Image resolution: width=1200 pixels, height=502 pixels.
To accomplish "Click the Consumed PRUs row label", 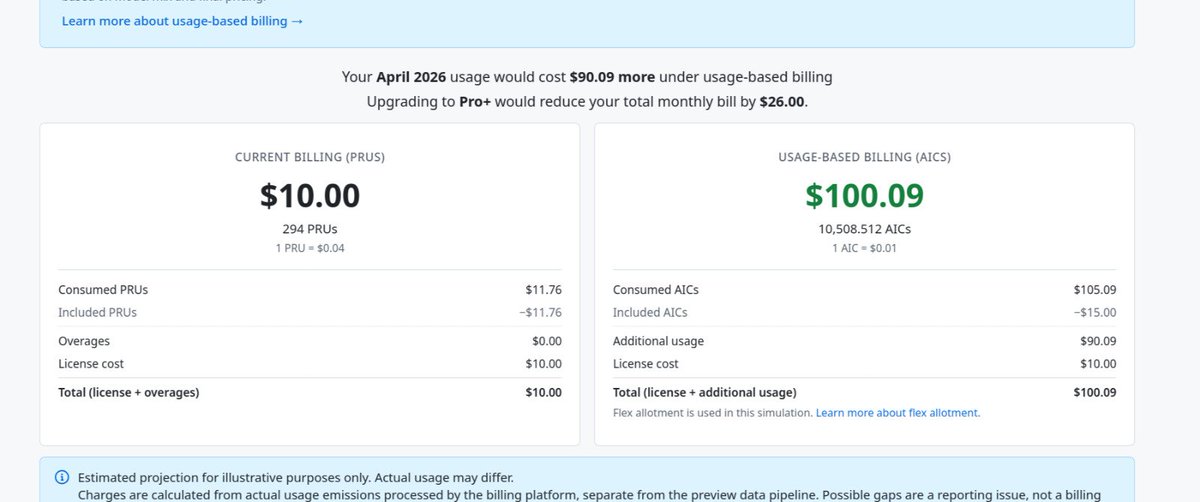I will pyautogui.click(x=103, y=290).
